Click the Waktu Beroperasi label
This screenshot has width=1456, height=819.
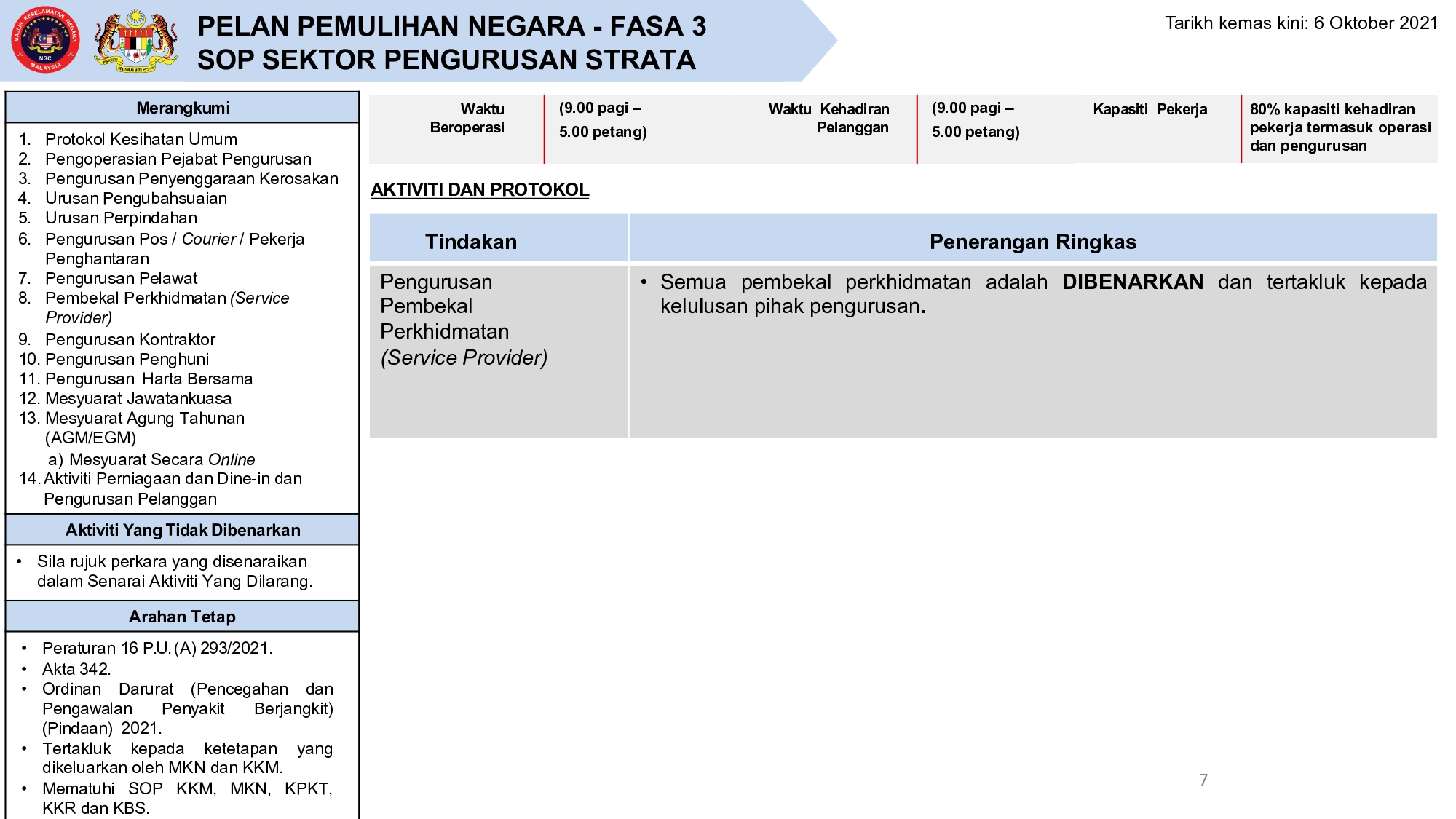click(467, 119)
